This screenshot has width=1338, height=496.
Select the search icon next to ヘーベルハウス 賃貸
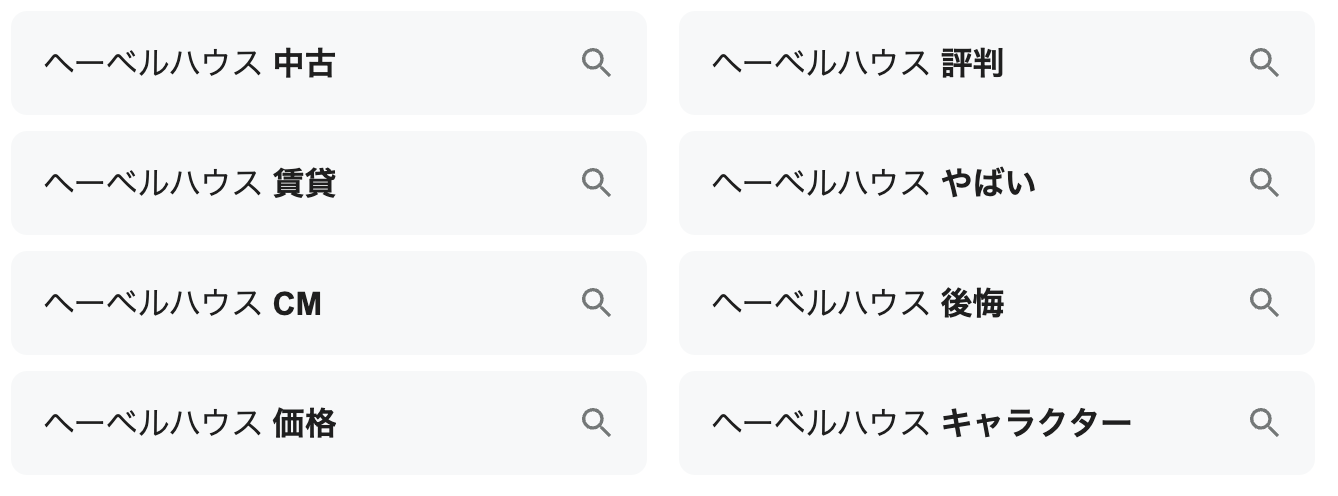596,183
